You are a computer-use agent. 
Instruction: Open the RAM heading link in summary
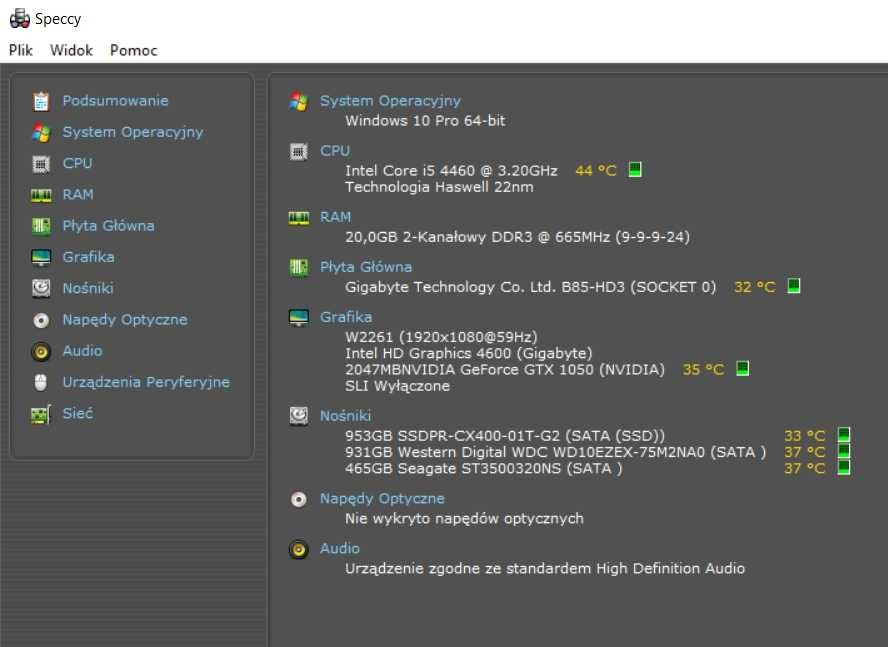[x=335, y=217]
